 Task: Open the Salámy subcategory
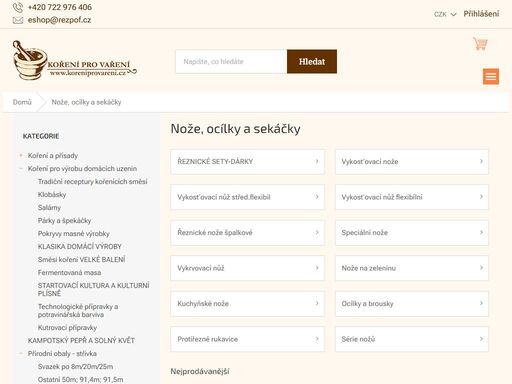(x=49, y=208)
